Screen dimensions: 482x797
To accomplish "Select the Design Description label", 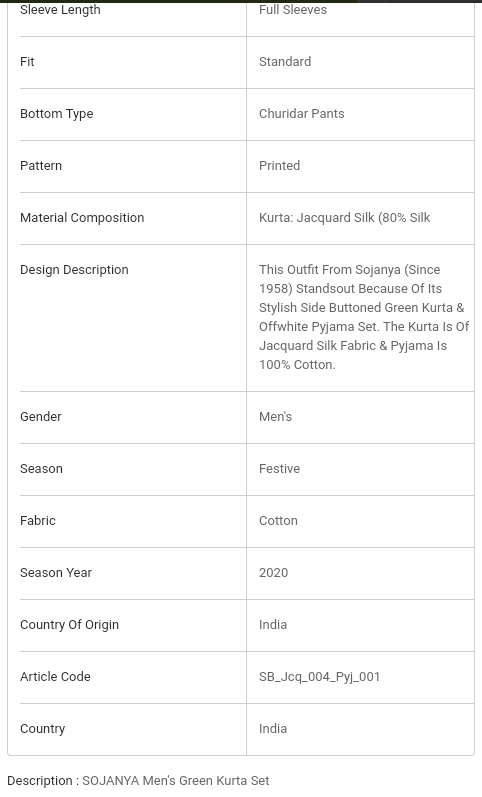I will coord(74,270).
